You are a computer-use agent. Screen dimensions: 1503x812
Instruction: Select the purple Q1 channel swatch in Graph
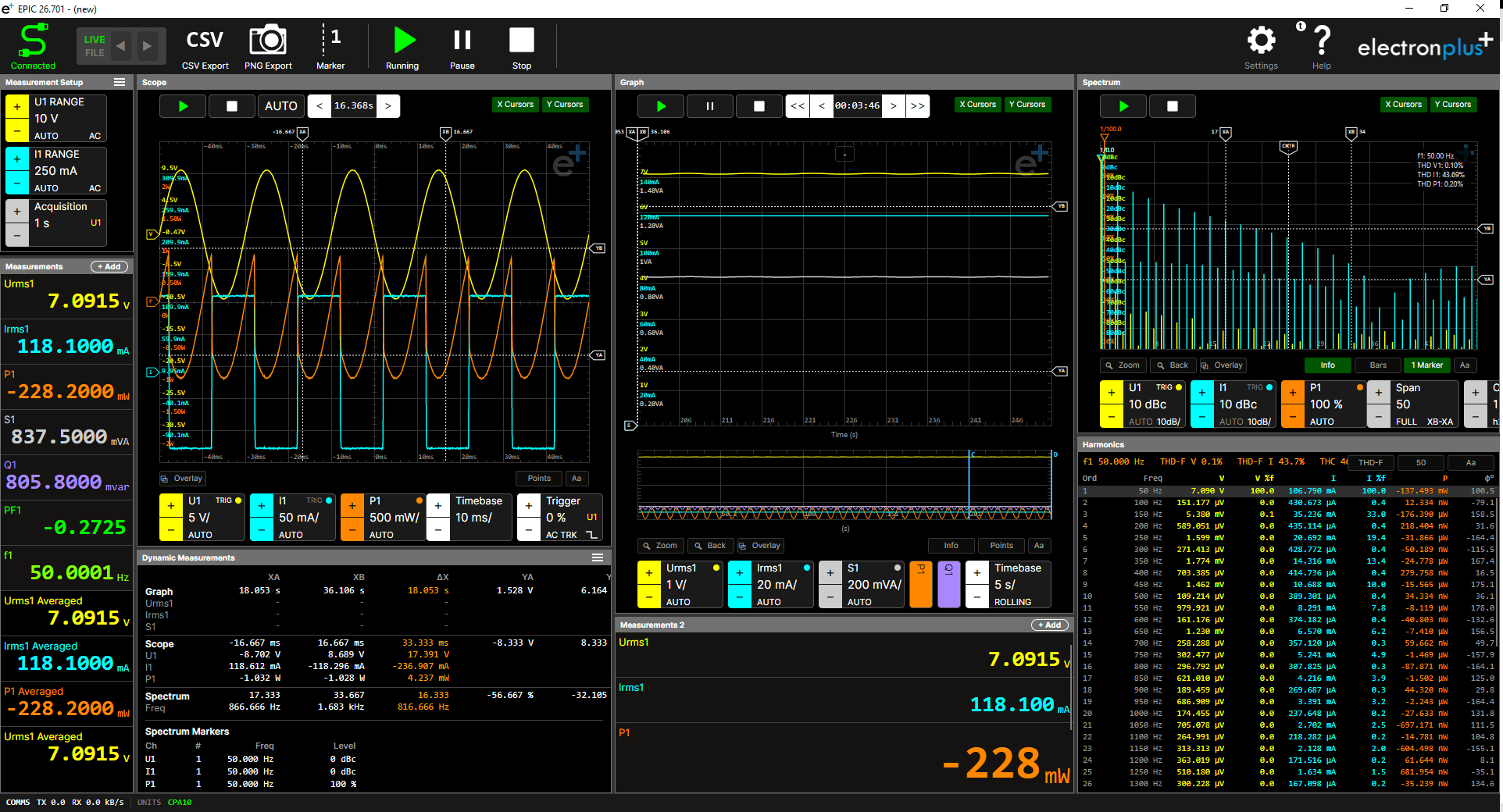tap(948, 584)
